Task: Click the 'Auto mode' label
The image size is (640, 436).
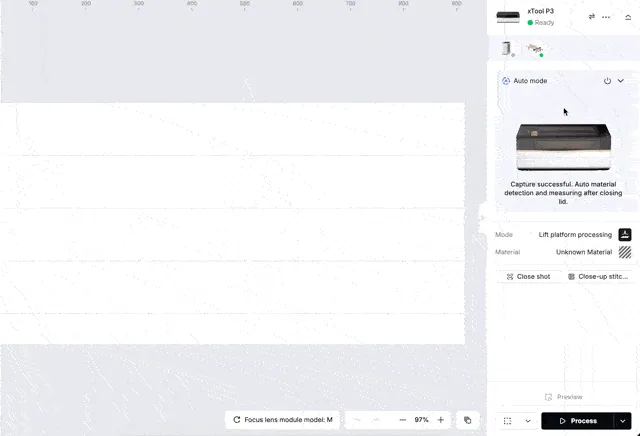Action: tap(530, 81)
